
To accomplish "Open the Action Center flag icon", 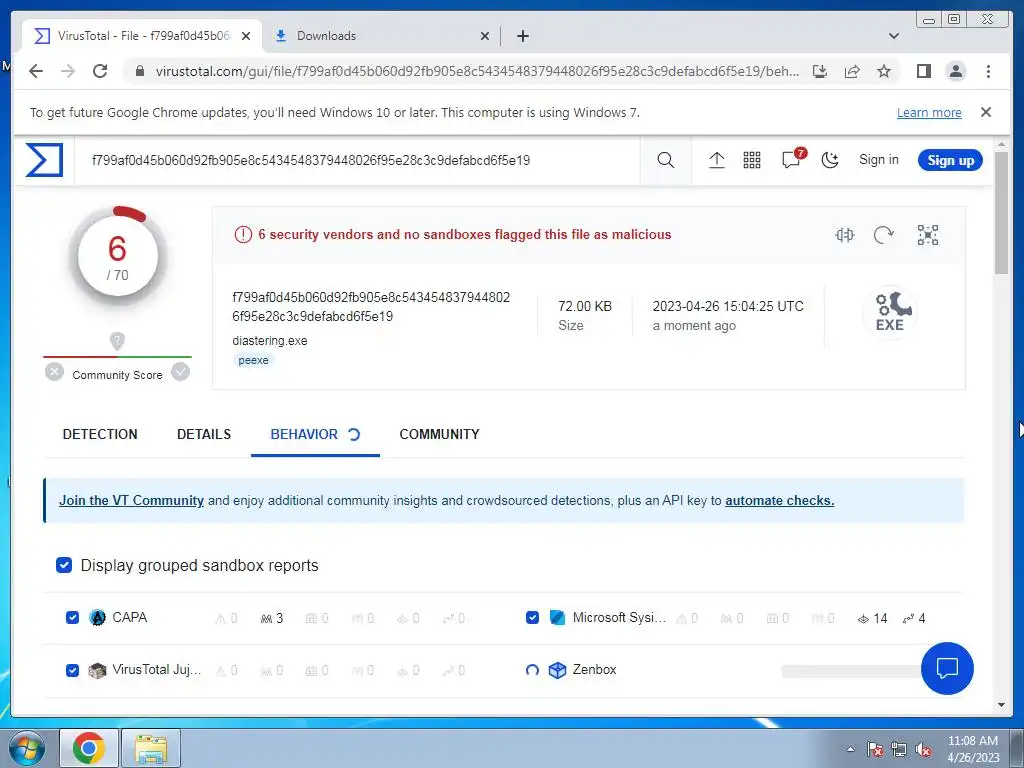I will tap(874, 749).
